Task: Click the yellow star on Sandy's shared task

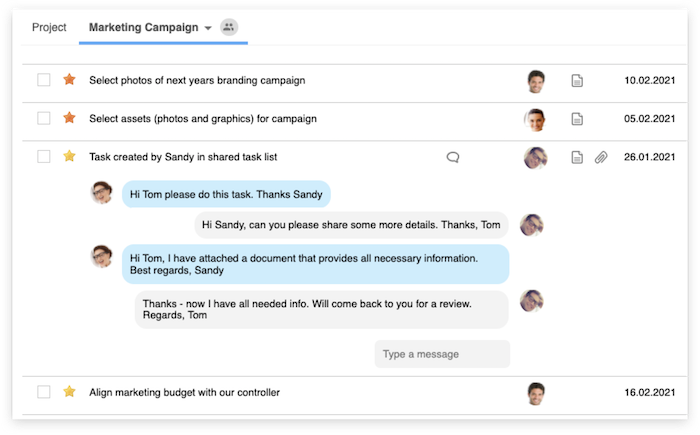Action: point(69,156)
